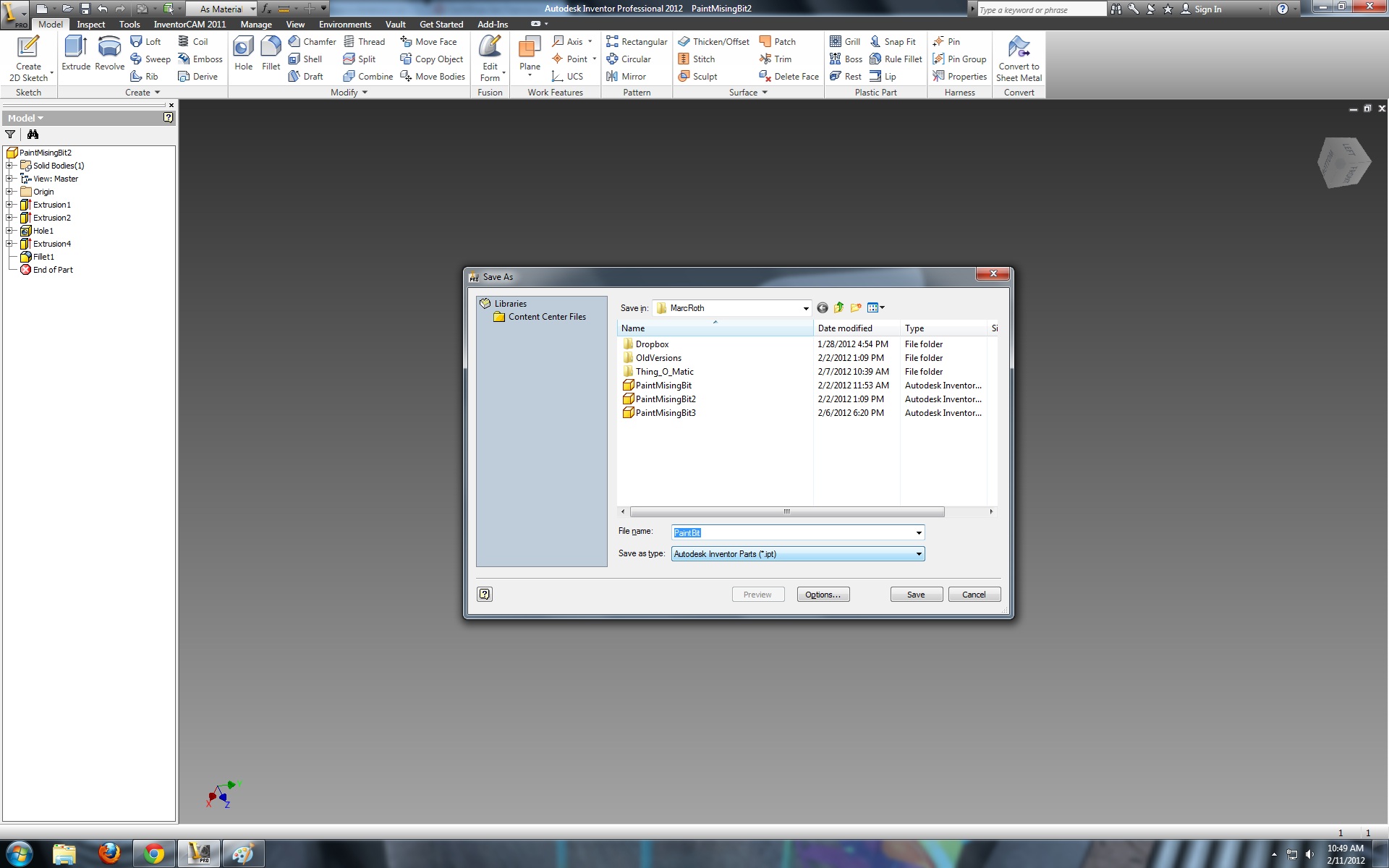Click the dialog help button
This screenshot has width=1389, height=868.
coord(485,595)
